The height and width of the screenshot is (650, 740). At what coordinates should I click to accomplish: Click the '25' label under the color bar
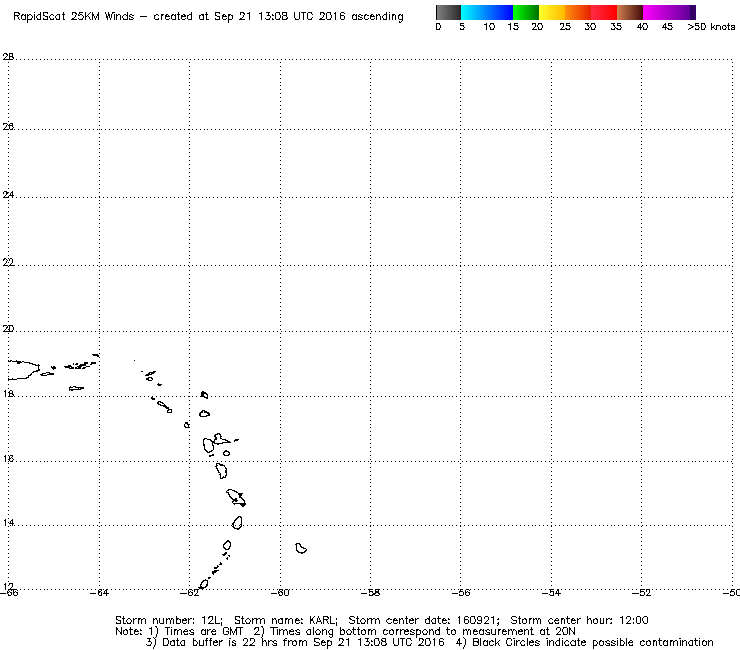point(565,27)
